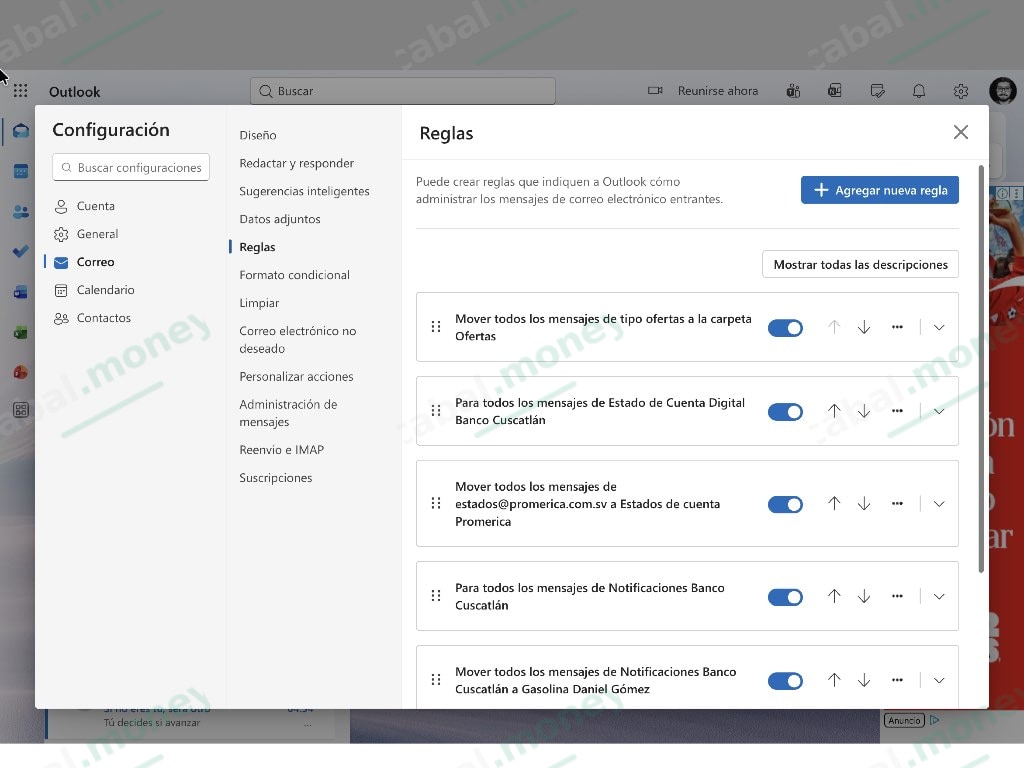Click the Buscar configuraciones search field

(130, 166)
